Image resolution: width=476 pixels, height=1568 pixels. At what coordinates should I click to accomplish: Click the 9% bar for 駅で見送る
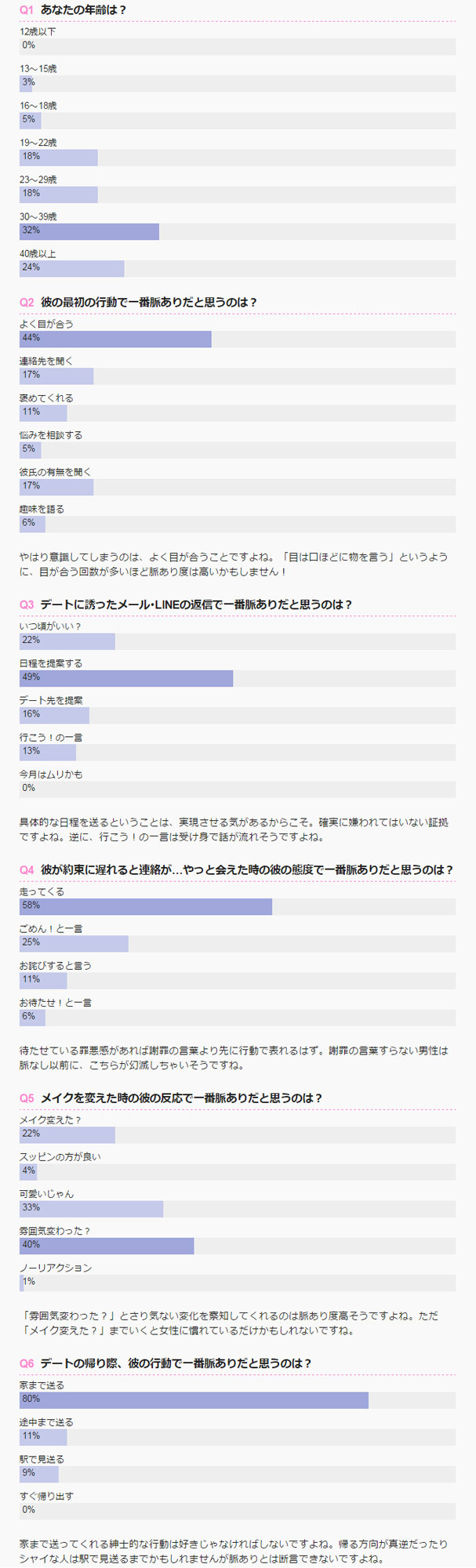[39, 1474]
